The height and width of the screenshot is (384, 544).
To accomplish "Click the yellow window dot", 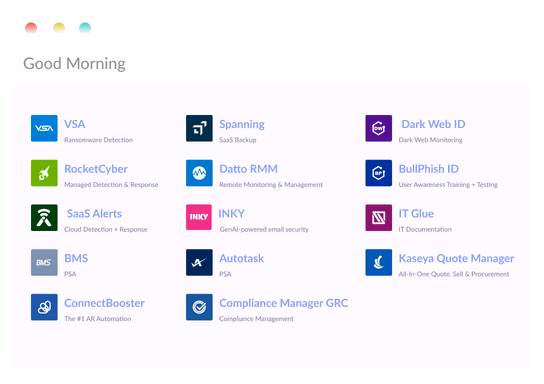I will (59, 28).
